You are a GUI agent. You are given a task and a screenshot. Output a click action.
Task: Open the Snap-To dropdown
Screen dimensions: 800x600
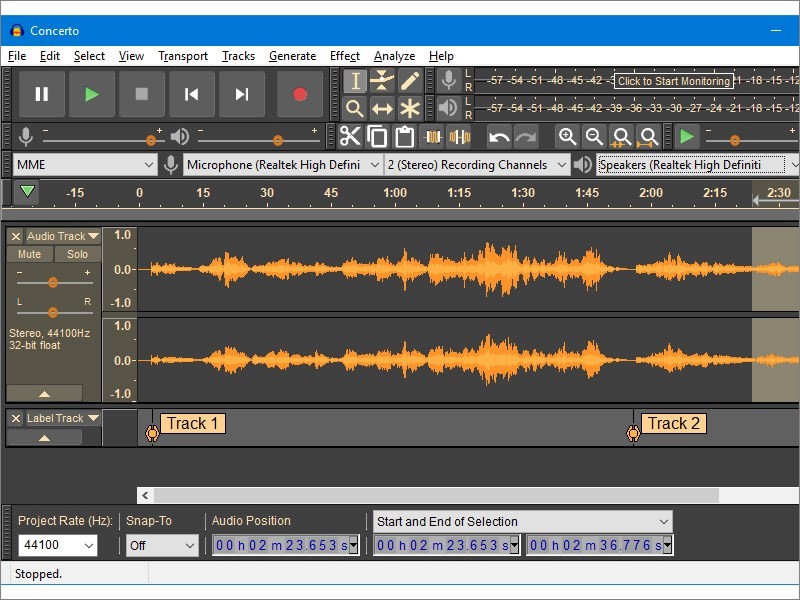coord(162,545)
